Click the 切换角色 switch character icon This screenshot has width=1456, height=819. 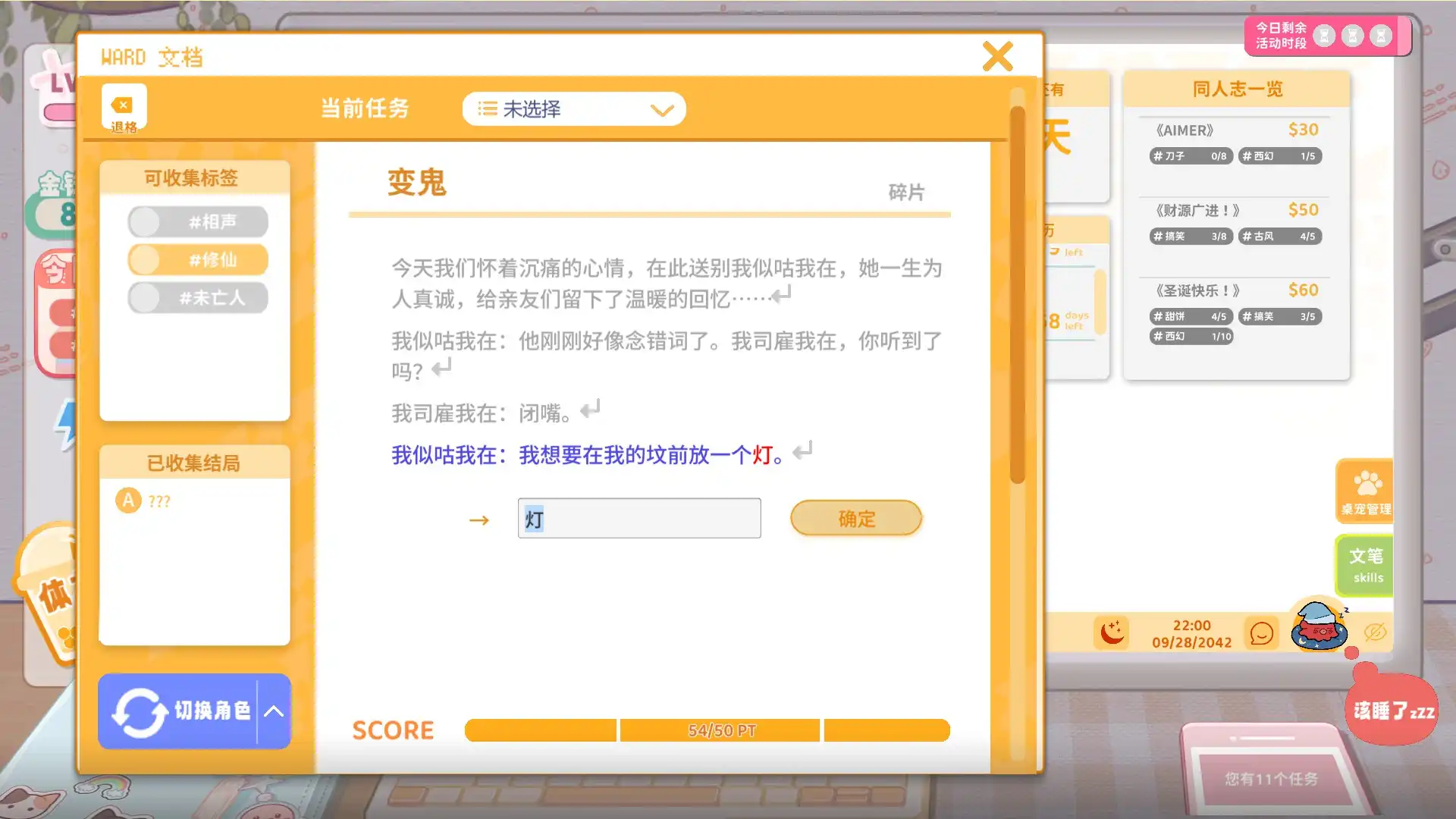pyautogui.click(x=139, y=711)
